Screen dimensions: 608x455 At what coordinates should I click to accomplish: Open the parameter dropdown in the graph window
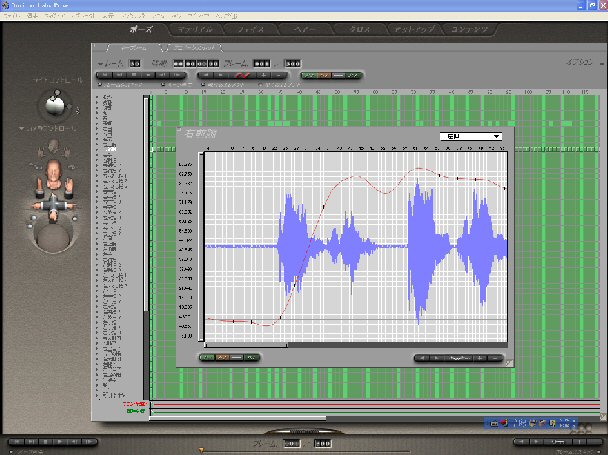pyautogui.click(x=470, y=136)
